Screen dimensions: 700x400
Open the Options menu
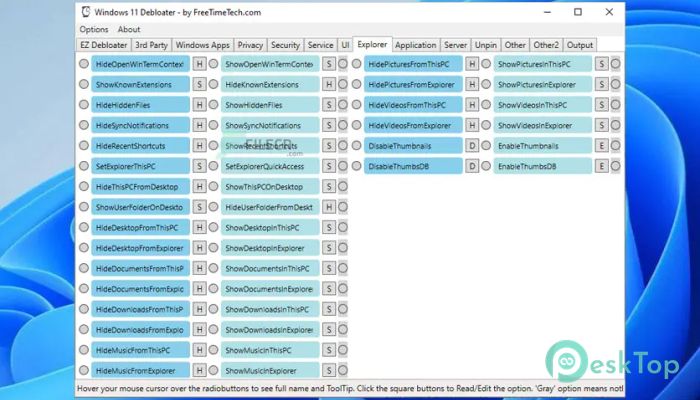coord(94,29)
